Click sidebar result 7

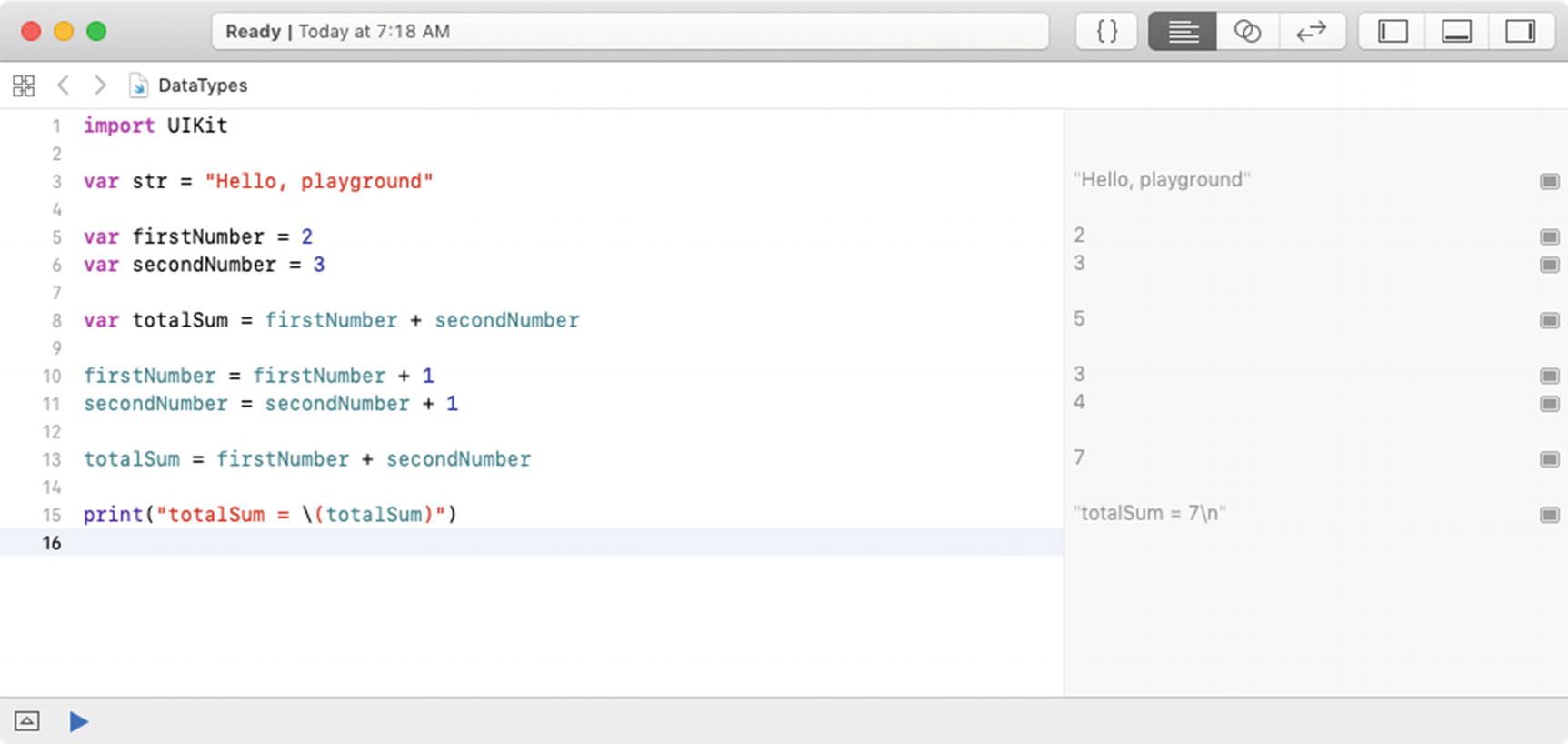pos(1079,457)
